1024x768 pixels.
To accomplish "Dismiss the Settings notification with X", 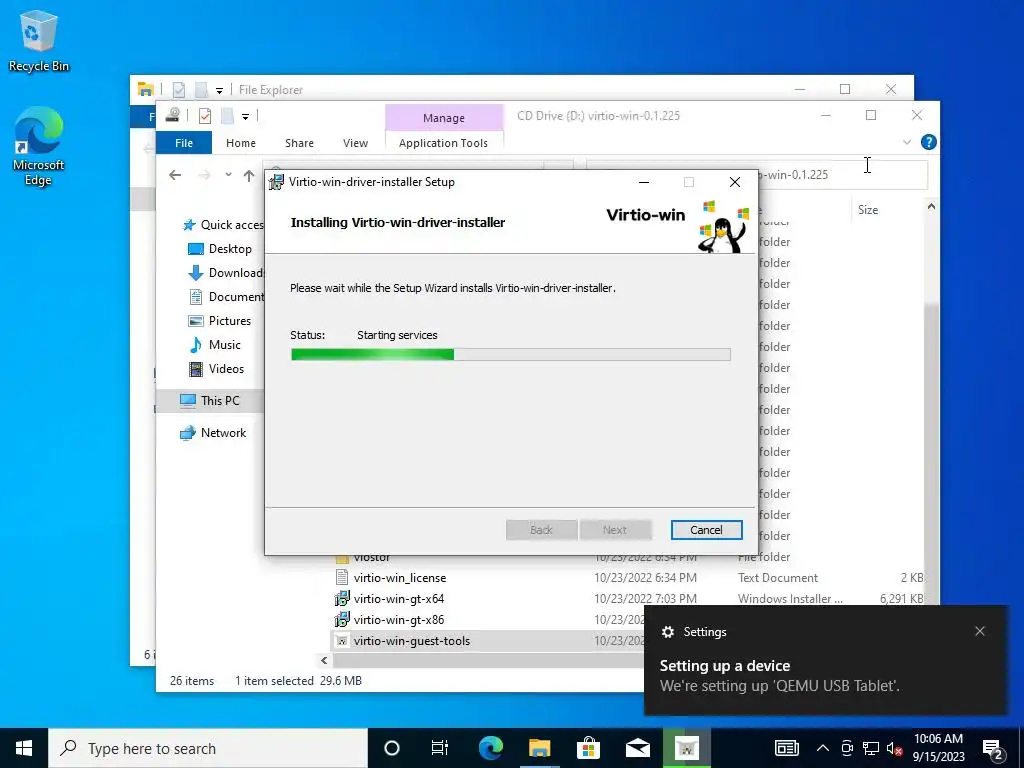I will pos(980,631).
